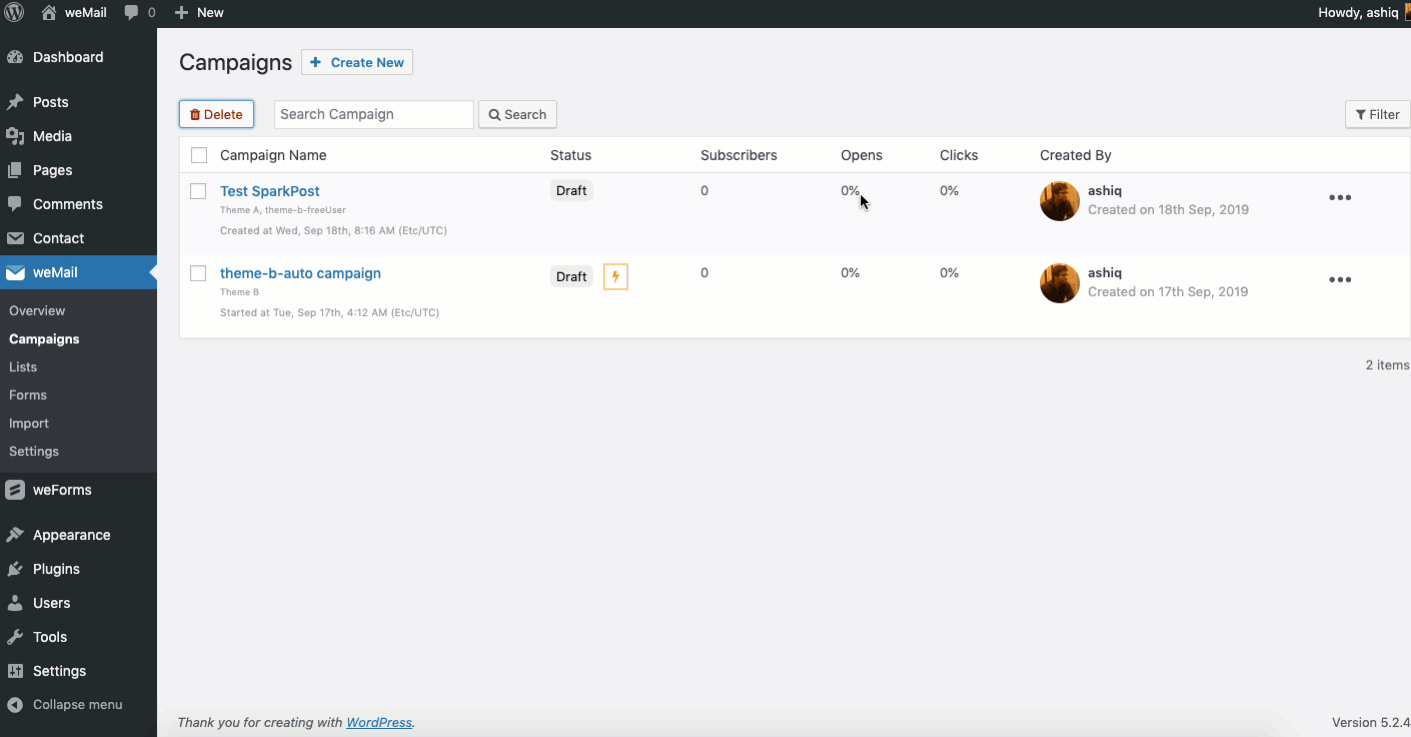Click the Plugins plug icon
The height and width of the screenshot is (737, 1411).
click(x=15, y=569)
